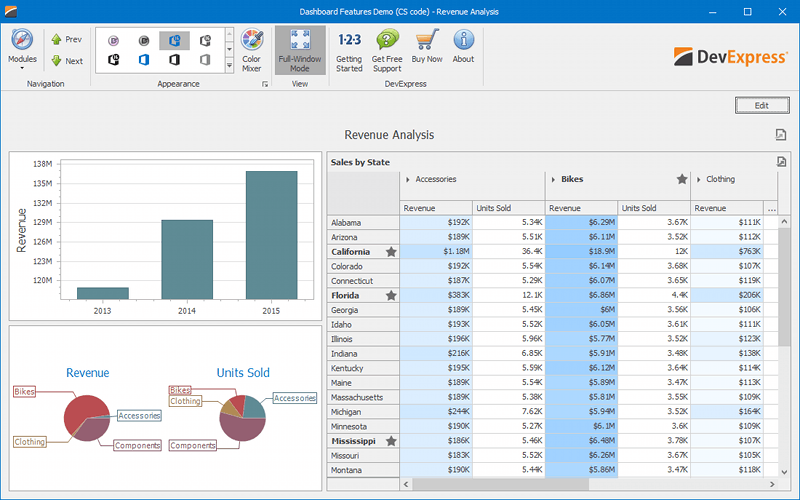Screen dimensions: 800x500
Task: Click the grid's vertical scrollbar down arrow
Action: (x=782, y=470)
